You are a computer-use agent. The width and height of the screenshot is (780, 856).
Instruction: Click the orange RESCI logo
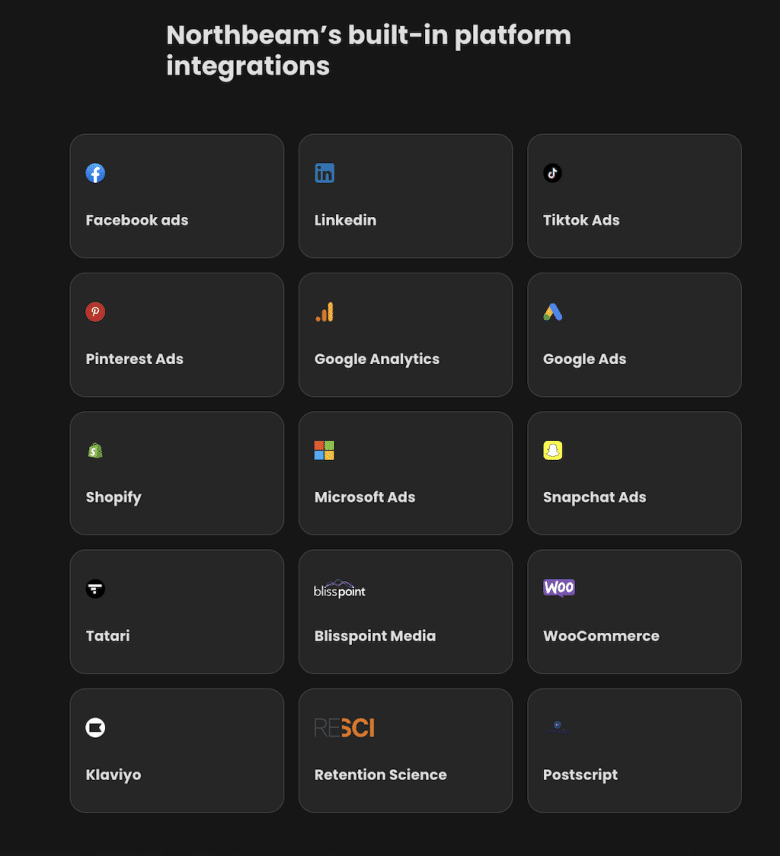[344, 727]
